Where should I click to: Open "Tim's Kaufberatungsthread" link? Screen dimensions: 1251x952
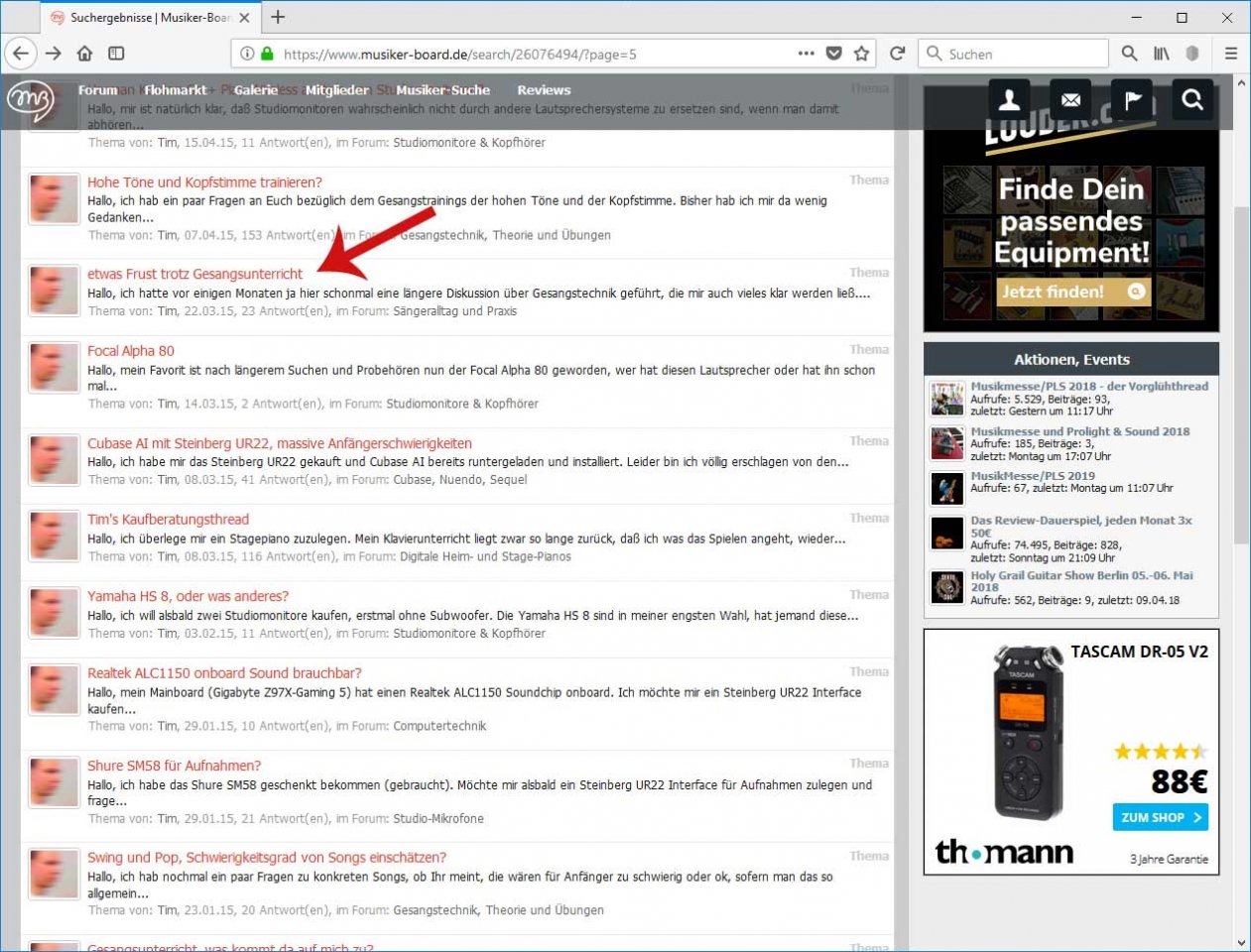[x=168, y=520]
